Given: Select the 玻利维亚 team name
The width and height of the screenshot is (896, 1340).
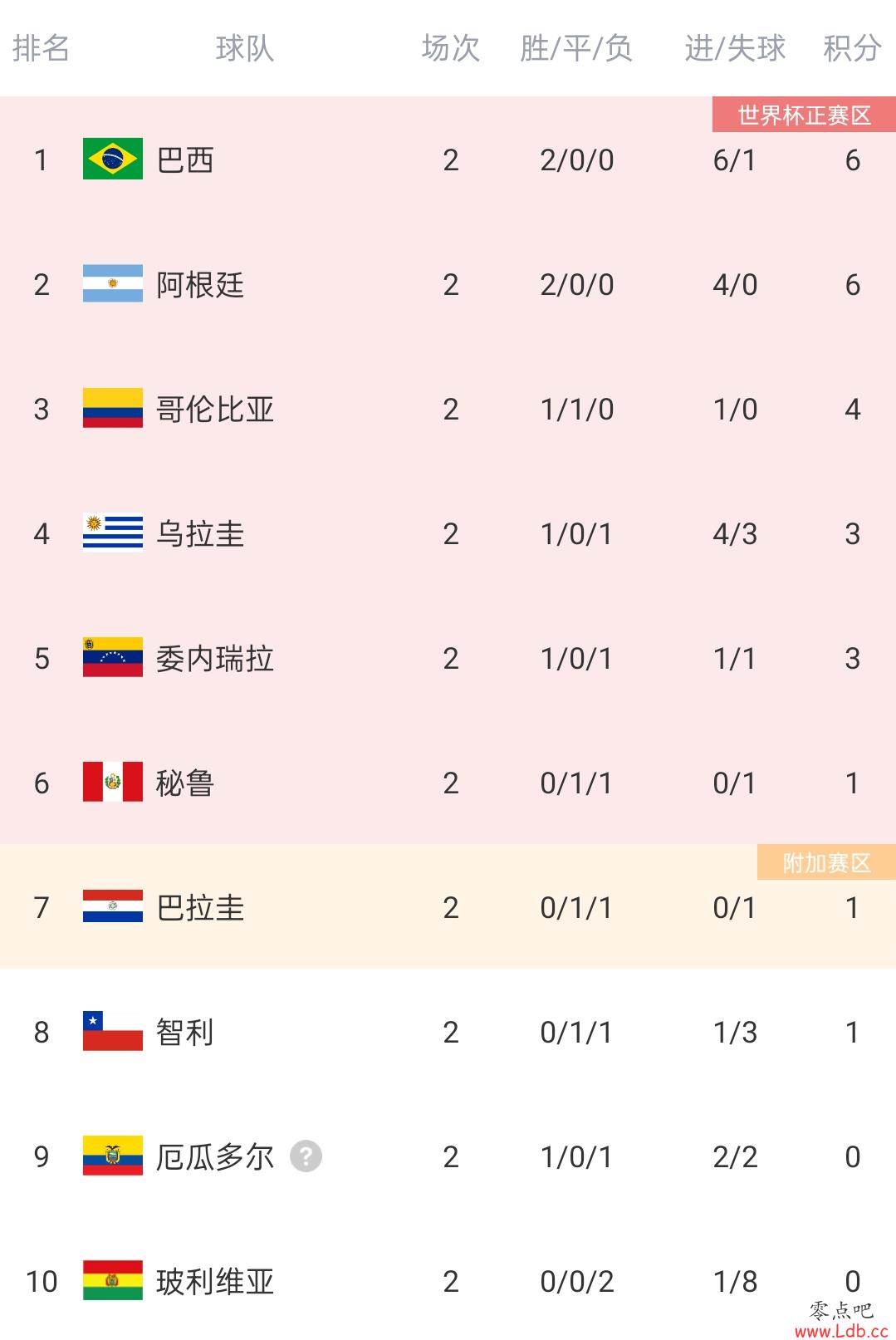Looking at the screenshot, I should click(x=215, y=1281).
